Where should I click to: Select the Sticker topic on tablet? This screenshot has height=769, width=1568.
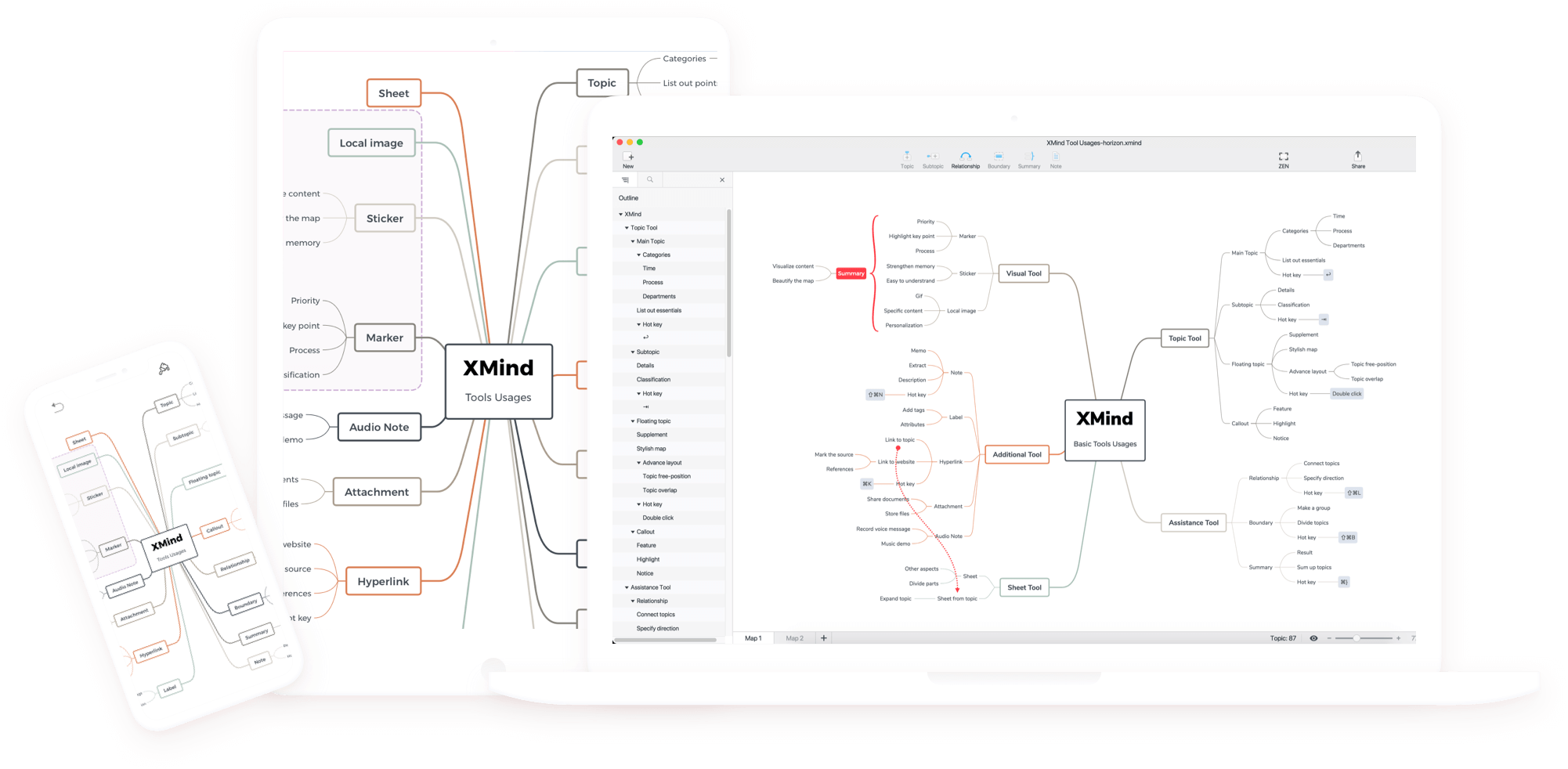[385, 218]
